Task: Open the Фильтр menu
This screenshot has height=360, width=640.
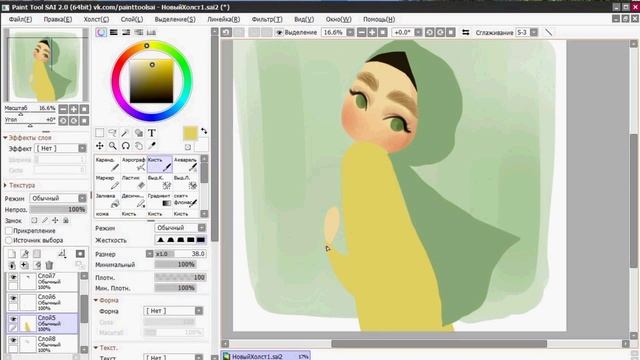Action: (x=267, y=19)
